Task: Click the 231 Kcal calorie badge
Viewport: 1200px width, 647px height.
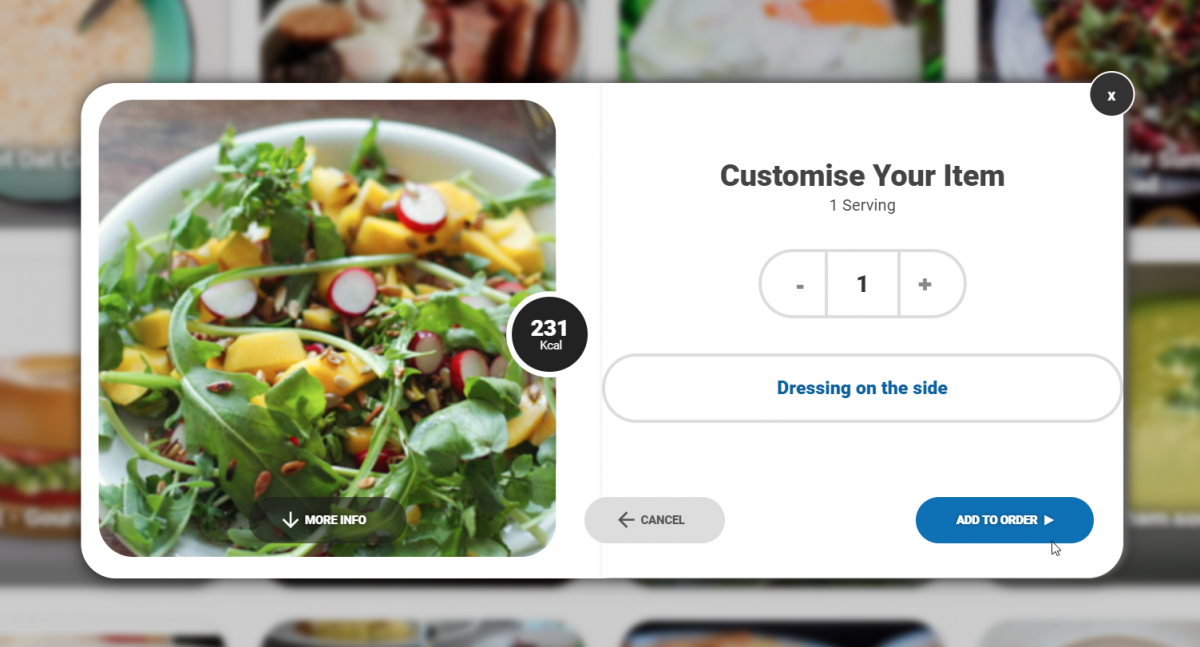Action: (x=547, y=335)
